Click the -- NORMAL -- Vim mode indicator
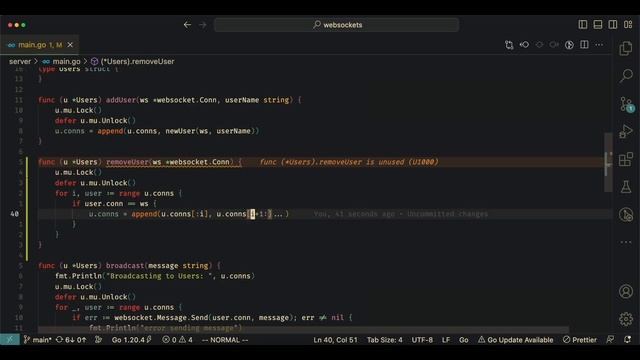This screenshot has width=640, height=360. [x=225, y=340]
